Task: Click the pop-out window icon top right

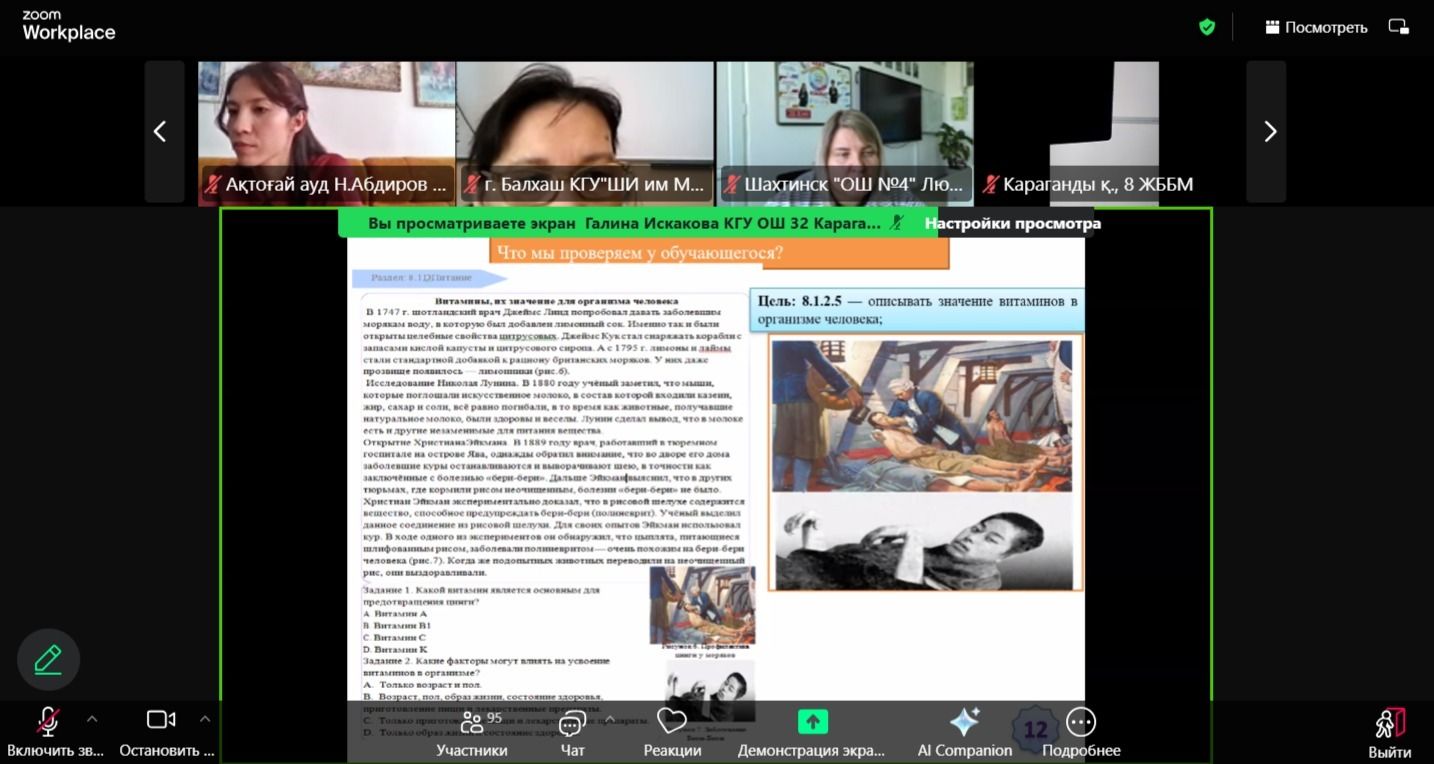Action: [1398, 27]
